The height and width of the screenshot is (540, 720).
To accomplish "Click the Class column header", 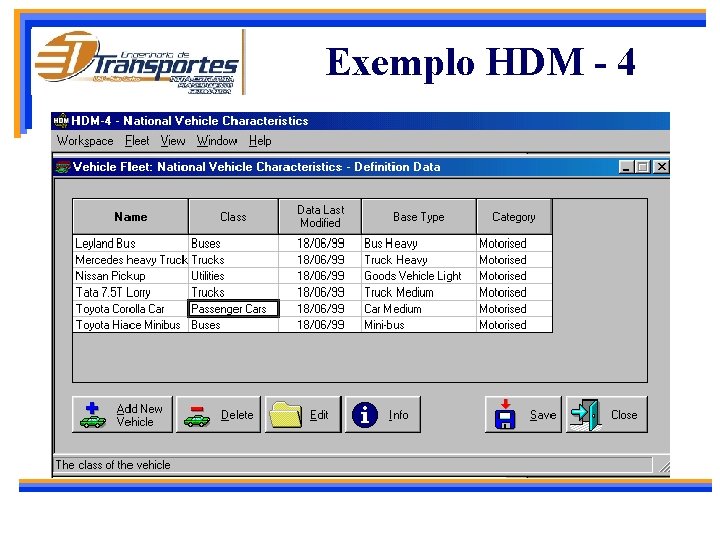I will pyautogui.click(x=233, y=217).
